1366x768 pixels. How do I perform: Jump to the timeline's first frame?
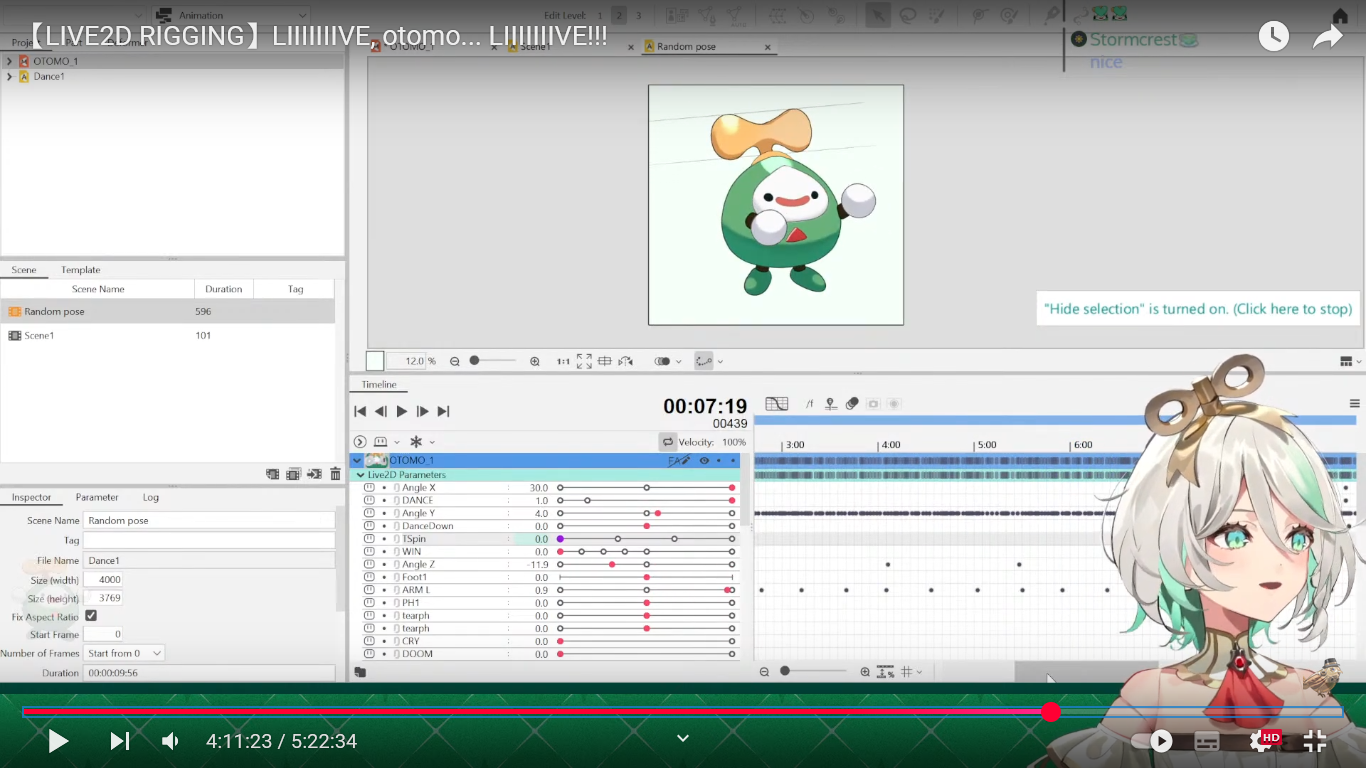click(360, 411)
